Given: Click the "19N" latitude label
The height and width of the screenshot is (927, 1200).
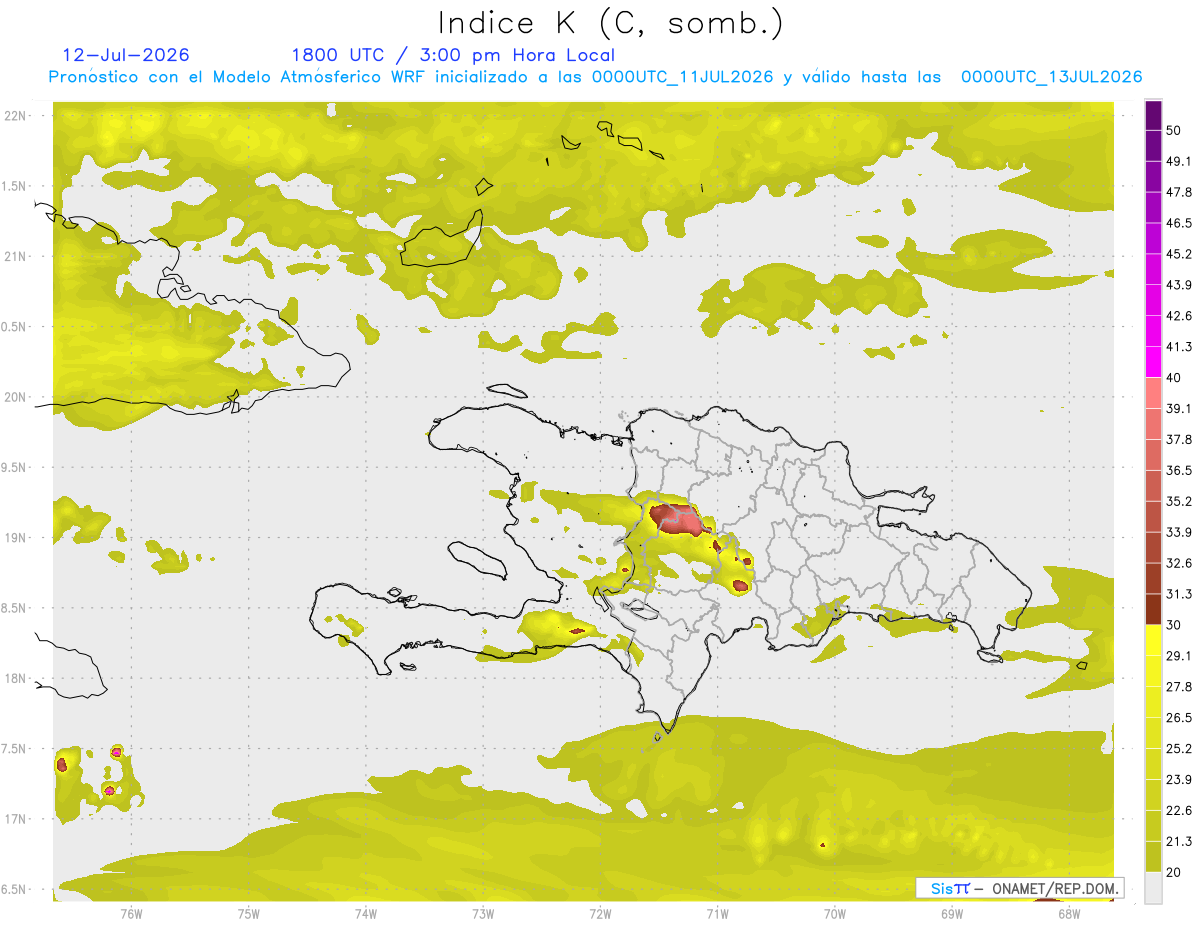Looking at the screenshot, I should tap(16, 538).
